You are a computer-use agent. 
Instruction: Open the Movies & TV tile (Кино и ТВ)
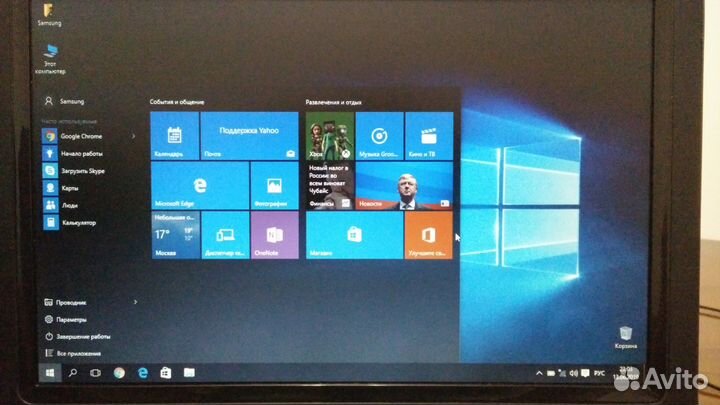[429, 136]
